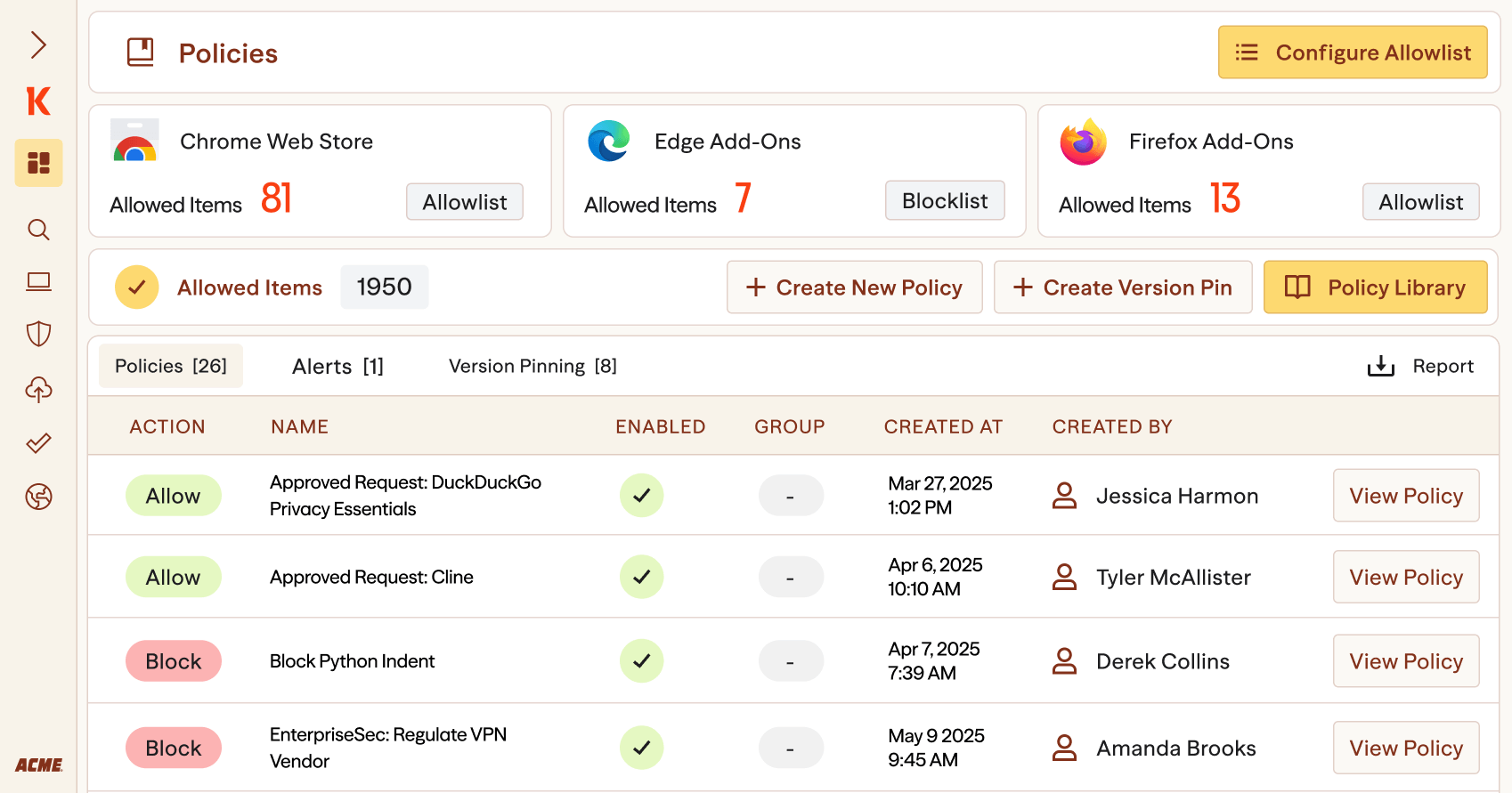Open the shield security sidebar icon

pos(38,335)
